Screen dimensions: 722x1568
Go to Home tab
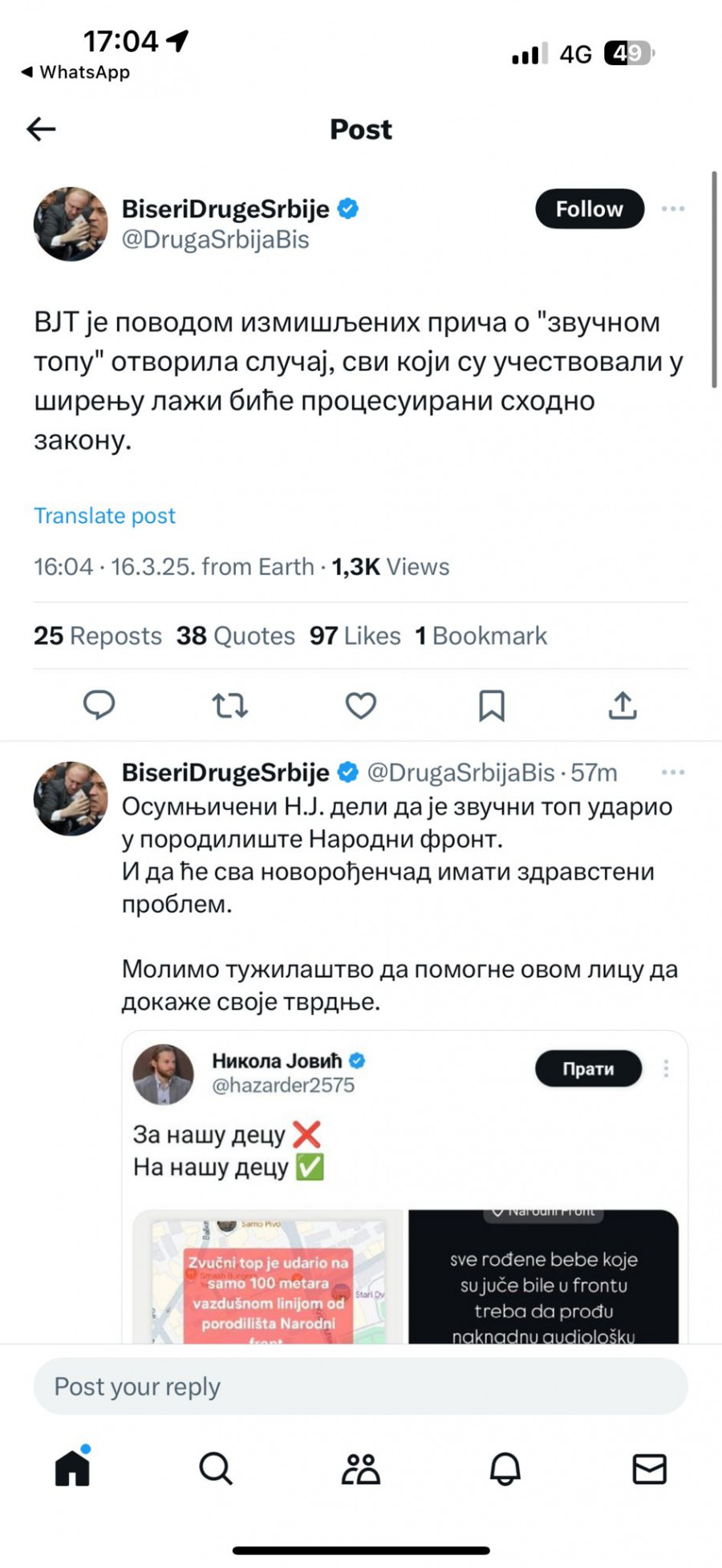[72, 1468]
